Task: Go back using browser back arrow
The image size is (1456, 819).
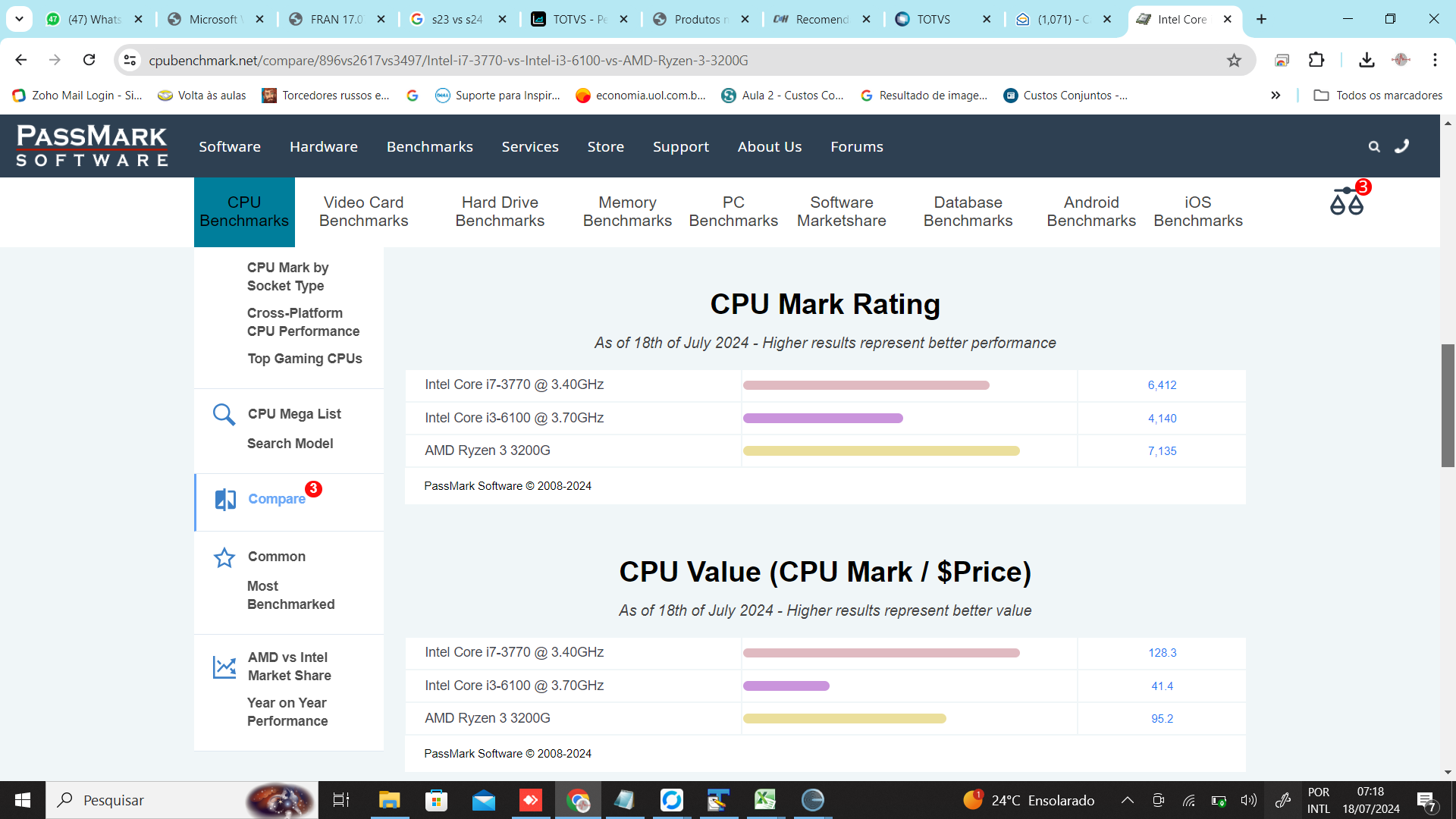Action: tap(20, 60)
